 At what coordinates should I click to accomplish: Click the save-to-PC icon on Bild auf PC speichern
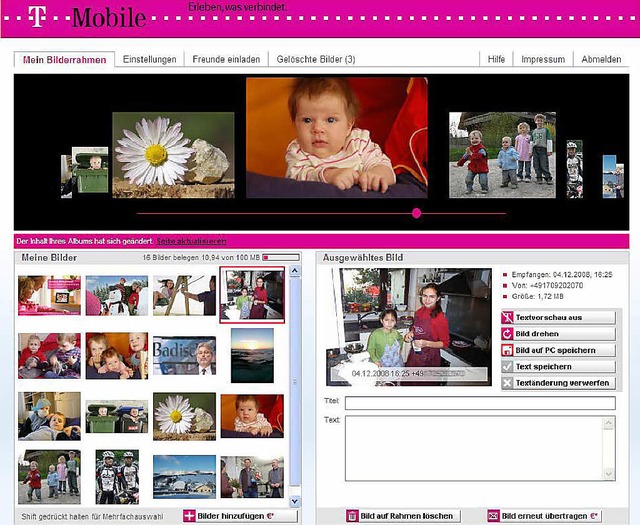(x=507, y=351)
